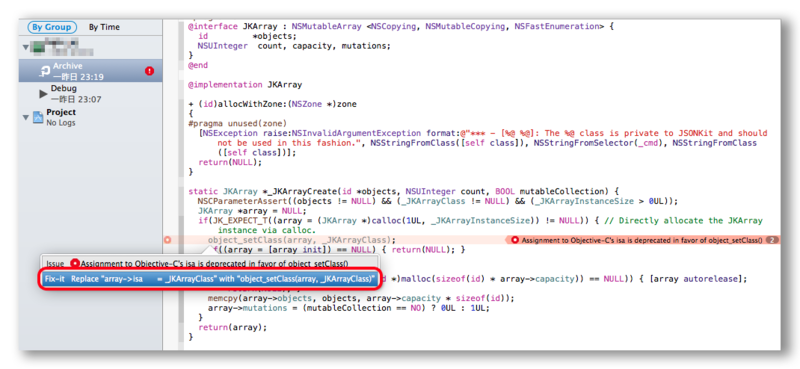Click the "static JKArray *_JKArrayCreate" line

pyautogui.click(x=403, y=192)
